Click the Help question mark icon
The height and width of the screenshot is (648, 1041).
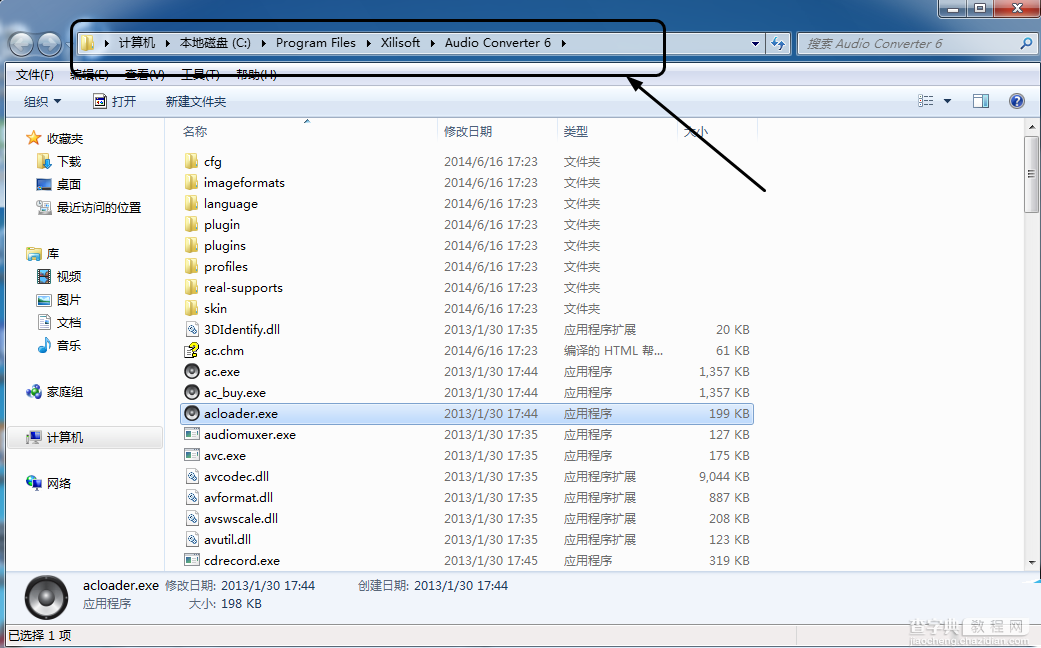[x=1016, y=101]
